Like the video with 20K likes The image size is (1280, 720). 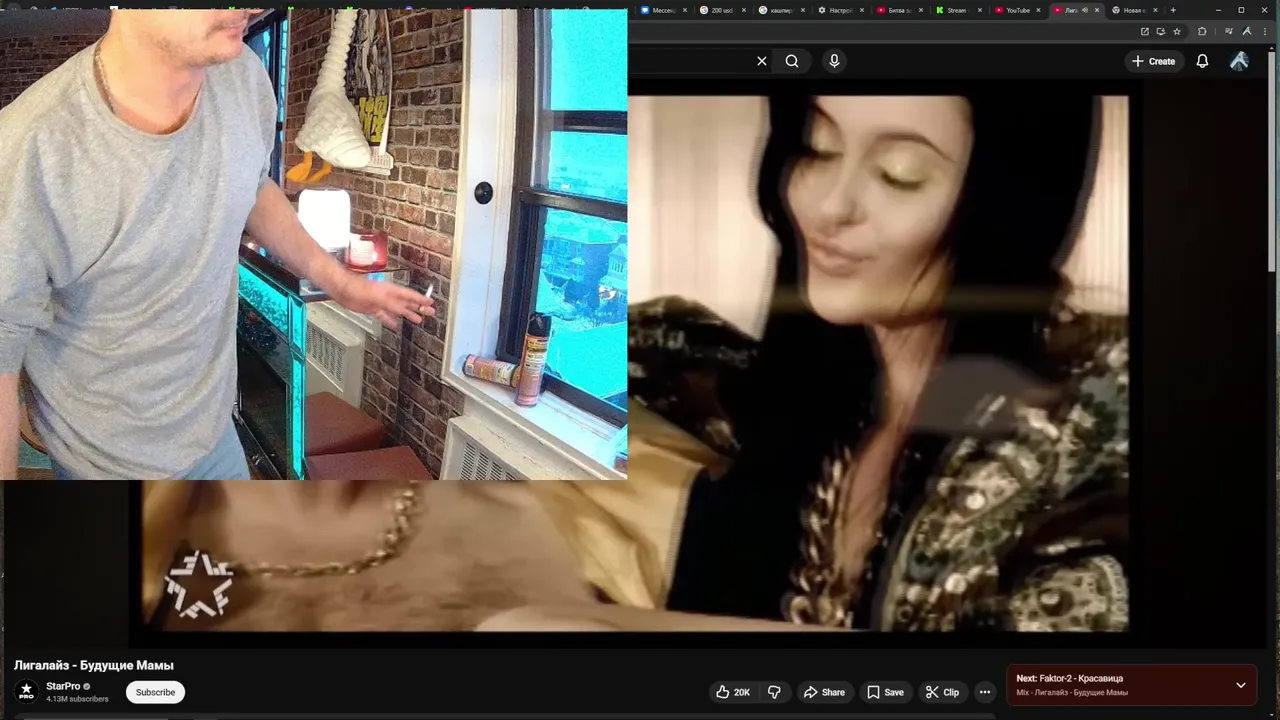pyautogui.click(x=733, y=692)
